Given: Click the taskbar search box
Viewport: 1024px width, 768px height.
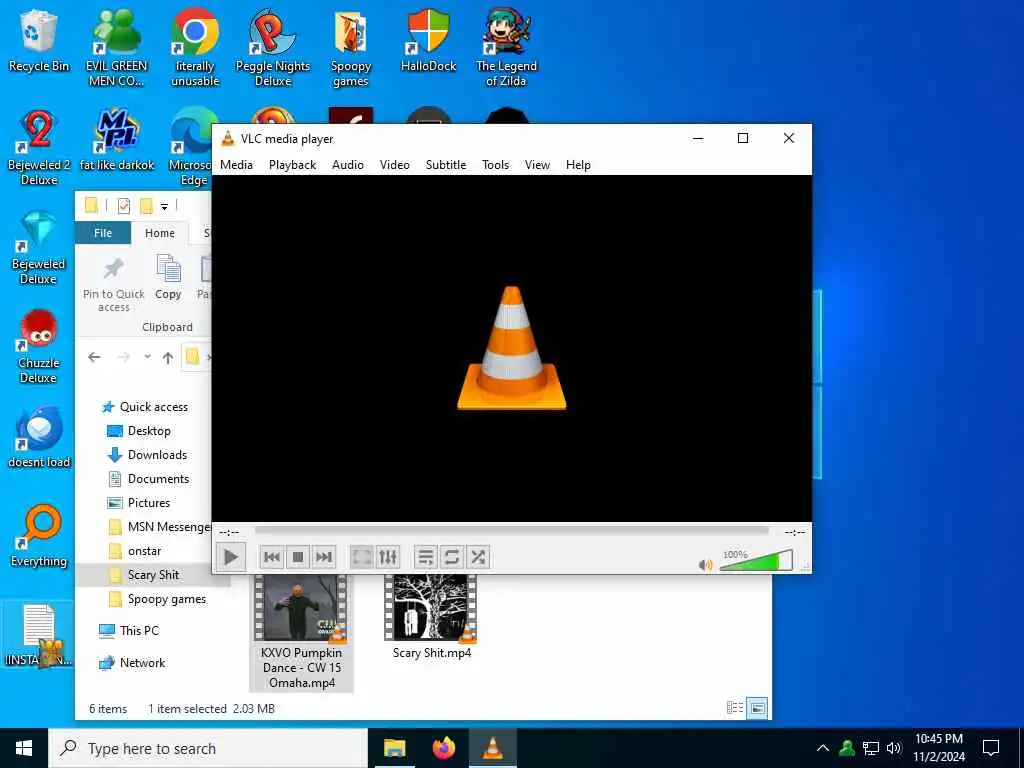Looking at the screenshot, I should [208, 748].
